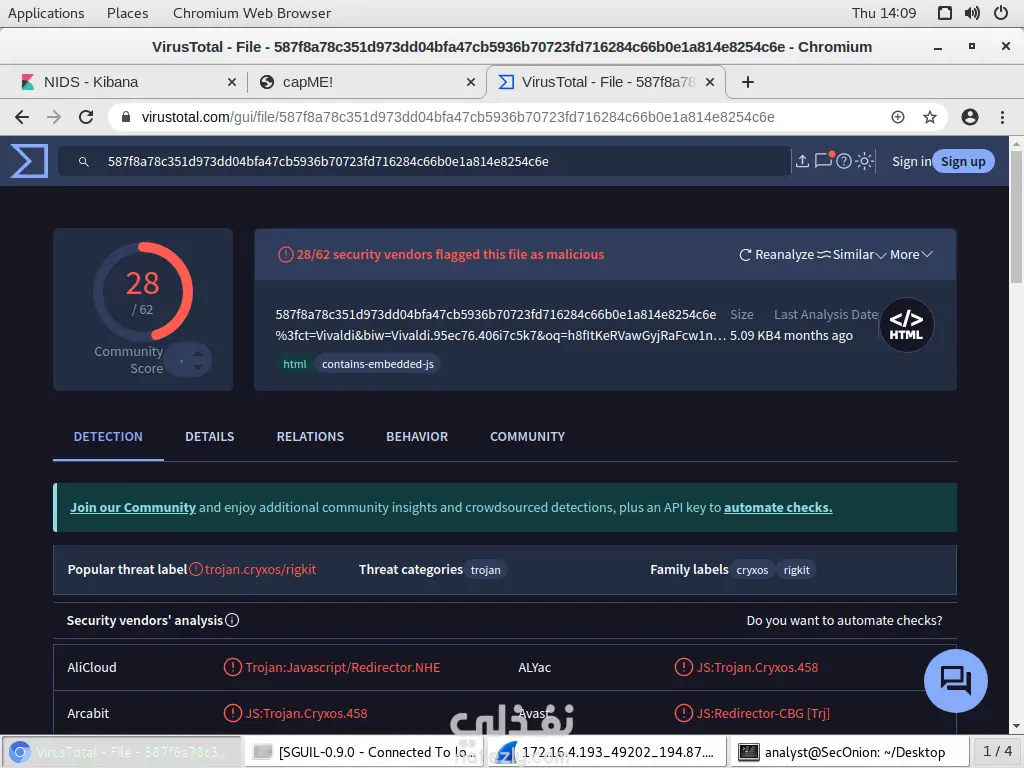Screen dimensions: 1024x768
Task: Open the notifications flag icon
Action: coord(824,160)
